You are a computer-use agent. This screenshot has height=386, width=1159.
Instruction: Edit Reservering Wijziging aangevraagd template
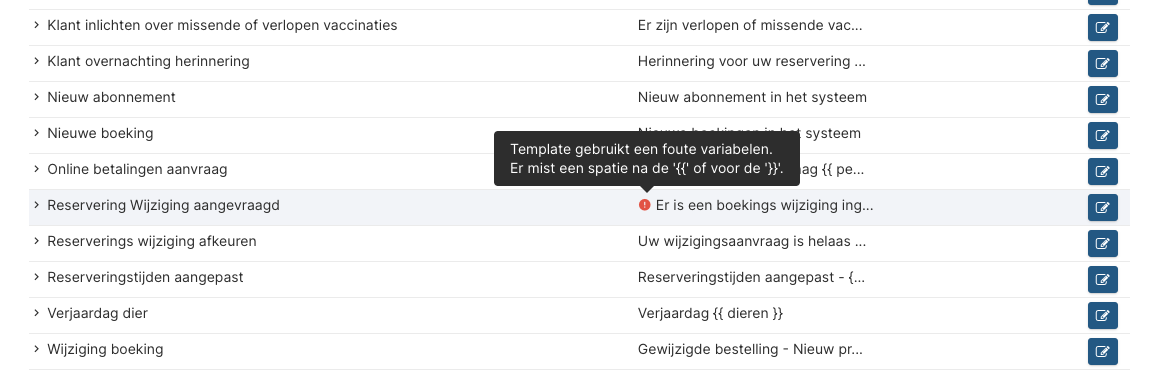(x=1102, y=208)
